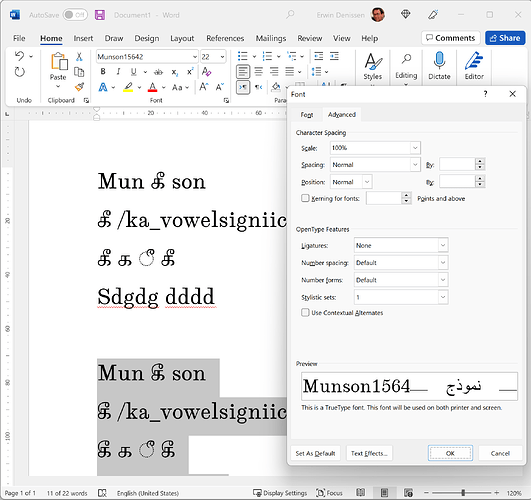Select the Advanced tab in dialog
531x500 pixels.
click(x=342, y=114)
